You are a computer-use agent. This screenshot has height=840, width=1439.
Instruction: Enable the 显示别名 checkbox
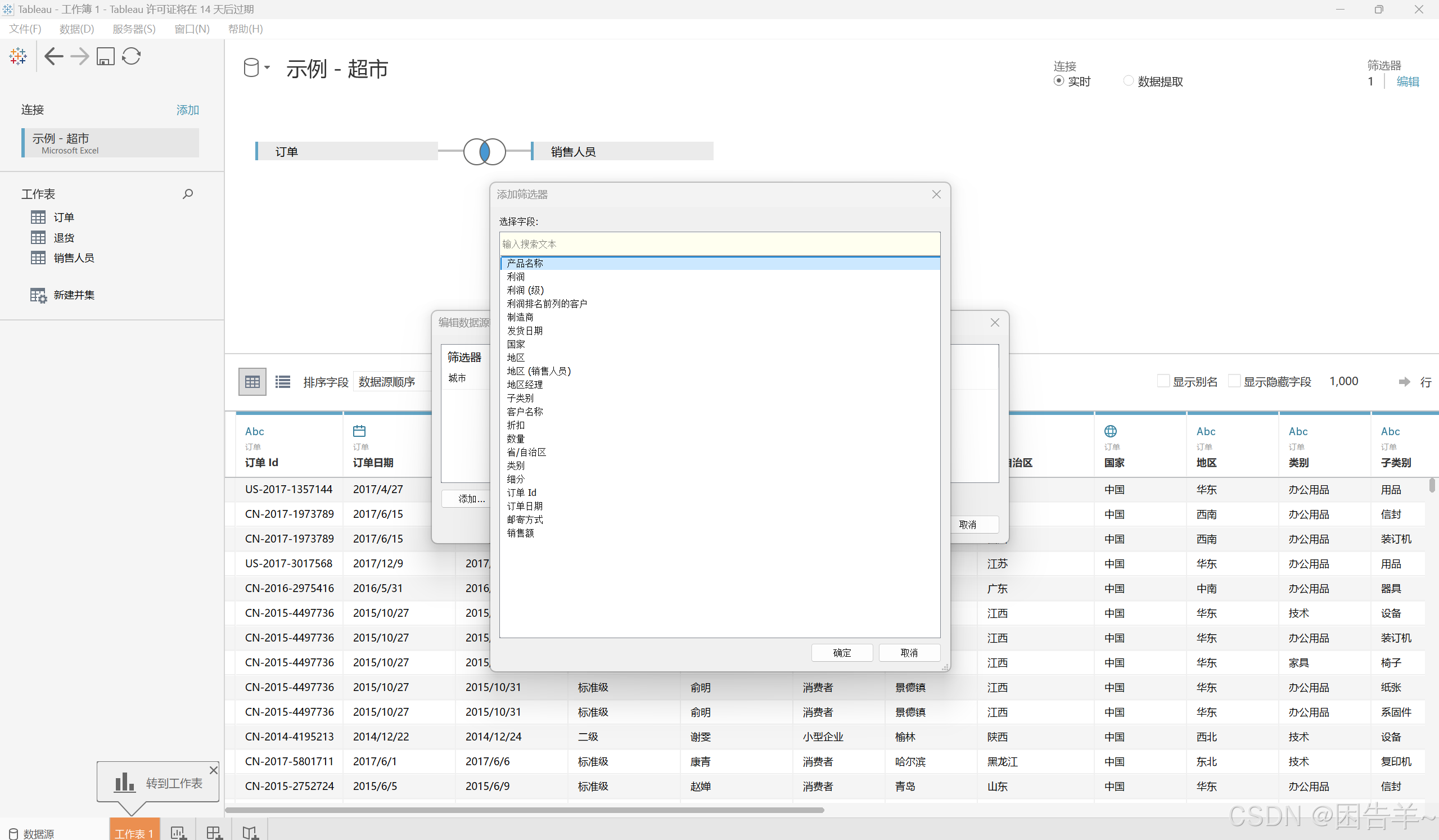[1163, 381]
